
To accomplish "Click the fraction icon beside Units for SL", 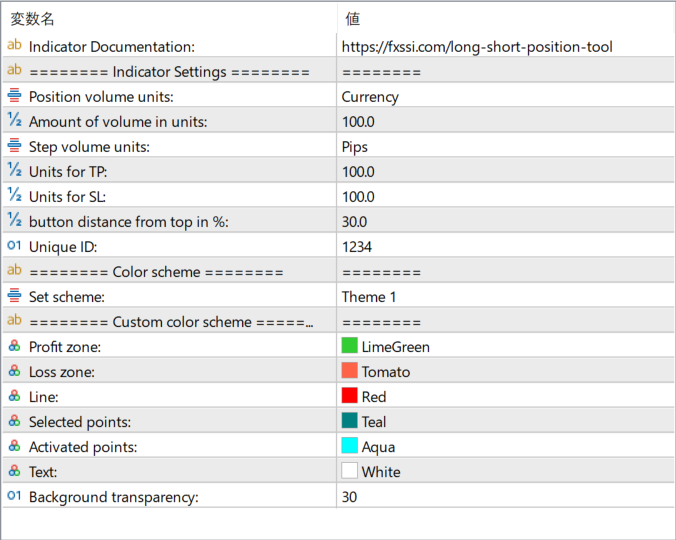I will pos(14,195).
